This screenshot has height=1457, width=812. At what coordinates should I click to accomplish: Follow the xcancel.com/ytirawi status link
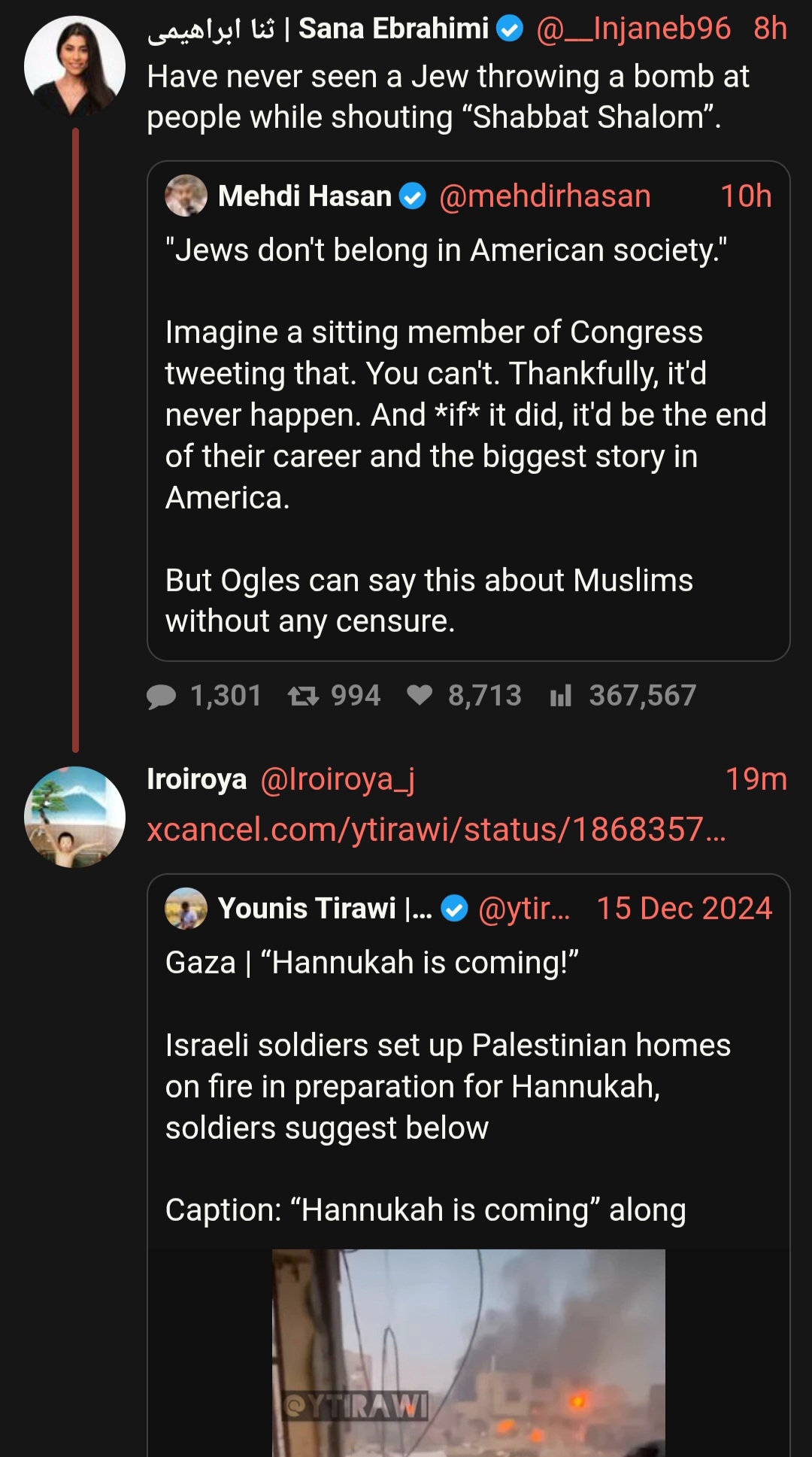(436, 830)
